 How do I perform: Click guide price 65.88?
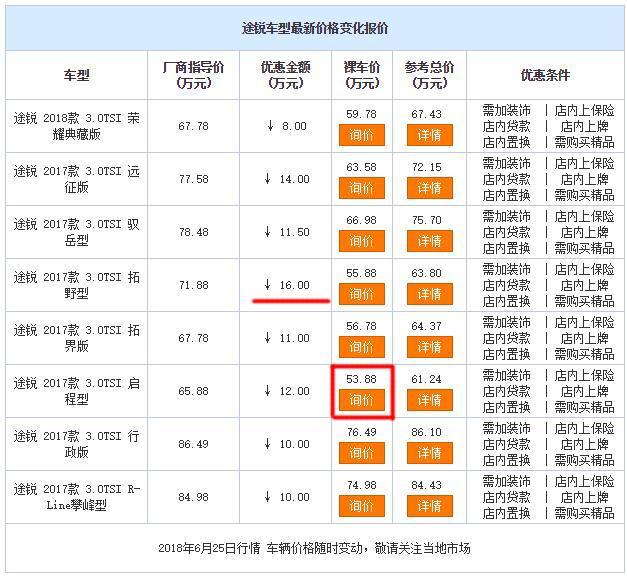click(194, 391)
